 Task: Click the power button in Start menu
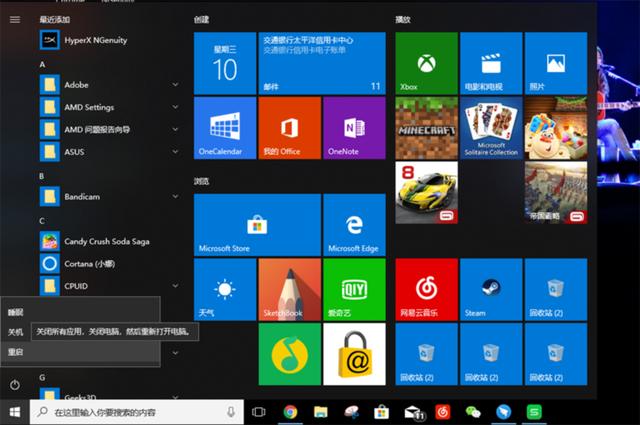point(15,385)
